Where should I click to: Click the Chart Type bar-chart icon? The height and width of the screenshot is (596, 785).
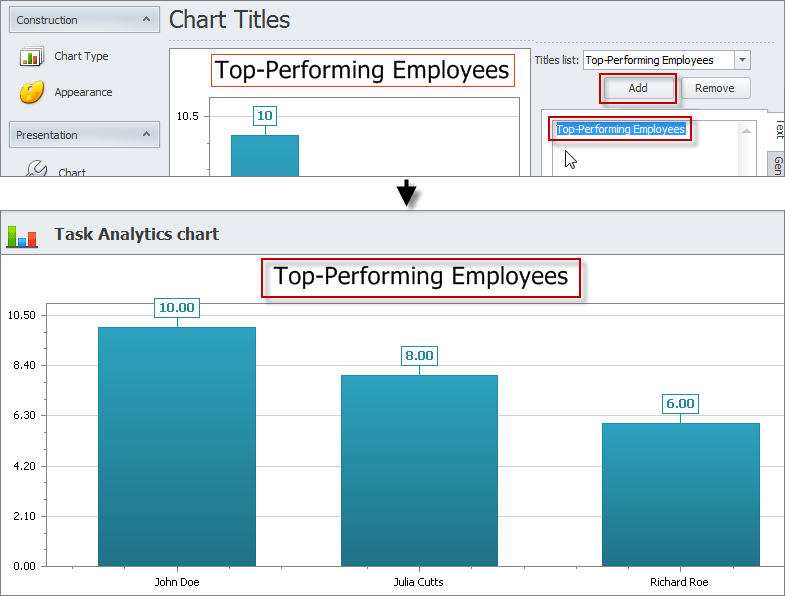32,57
